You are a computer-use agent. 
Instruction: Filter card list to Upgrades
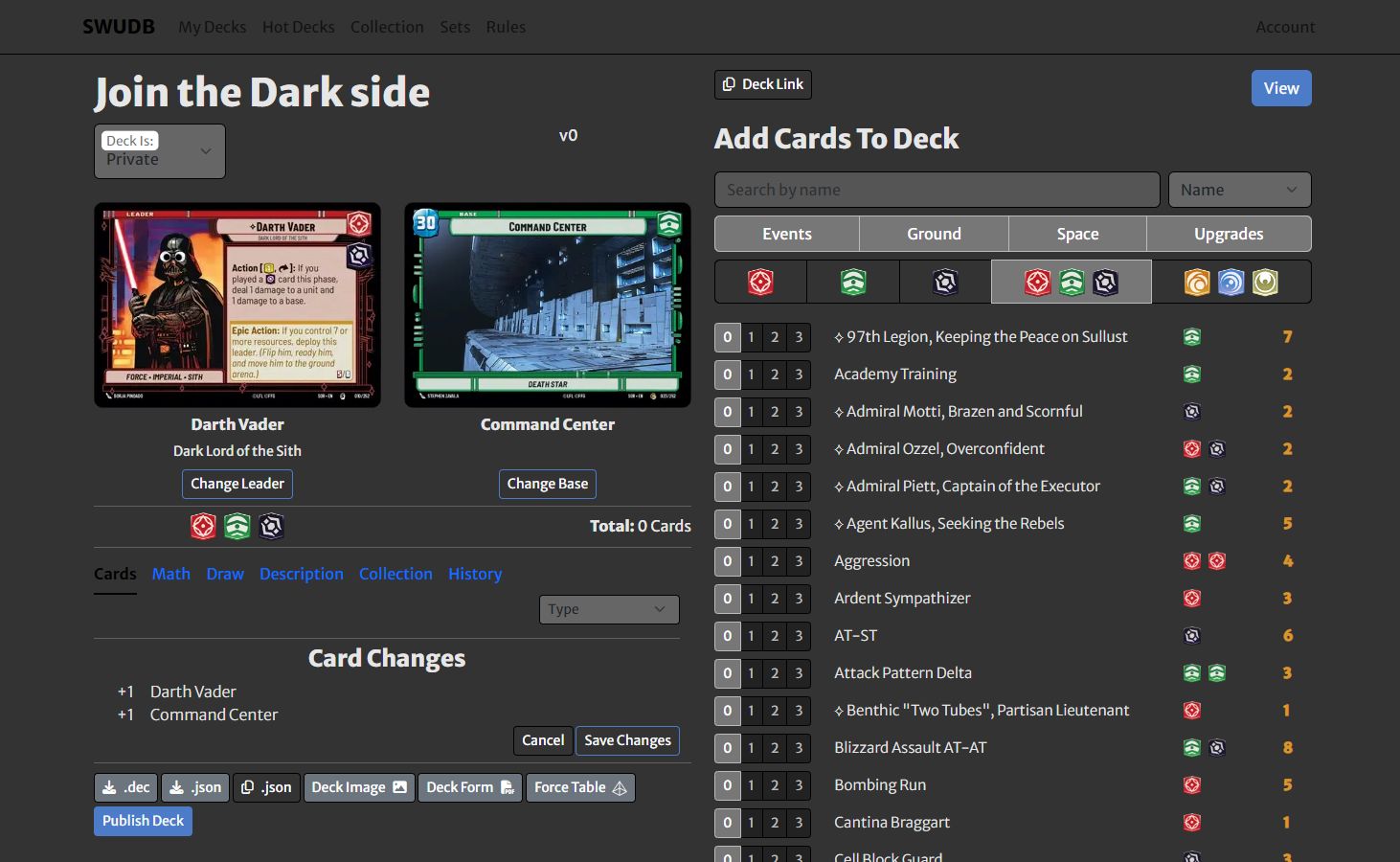tap(1229, 234)
